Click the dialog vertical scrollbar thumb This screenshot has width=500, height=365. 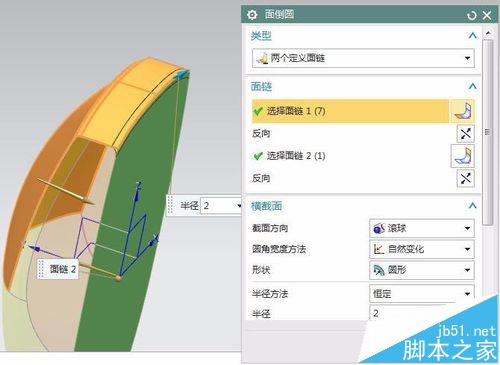[488, 132]
